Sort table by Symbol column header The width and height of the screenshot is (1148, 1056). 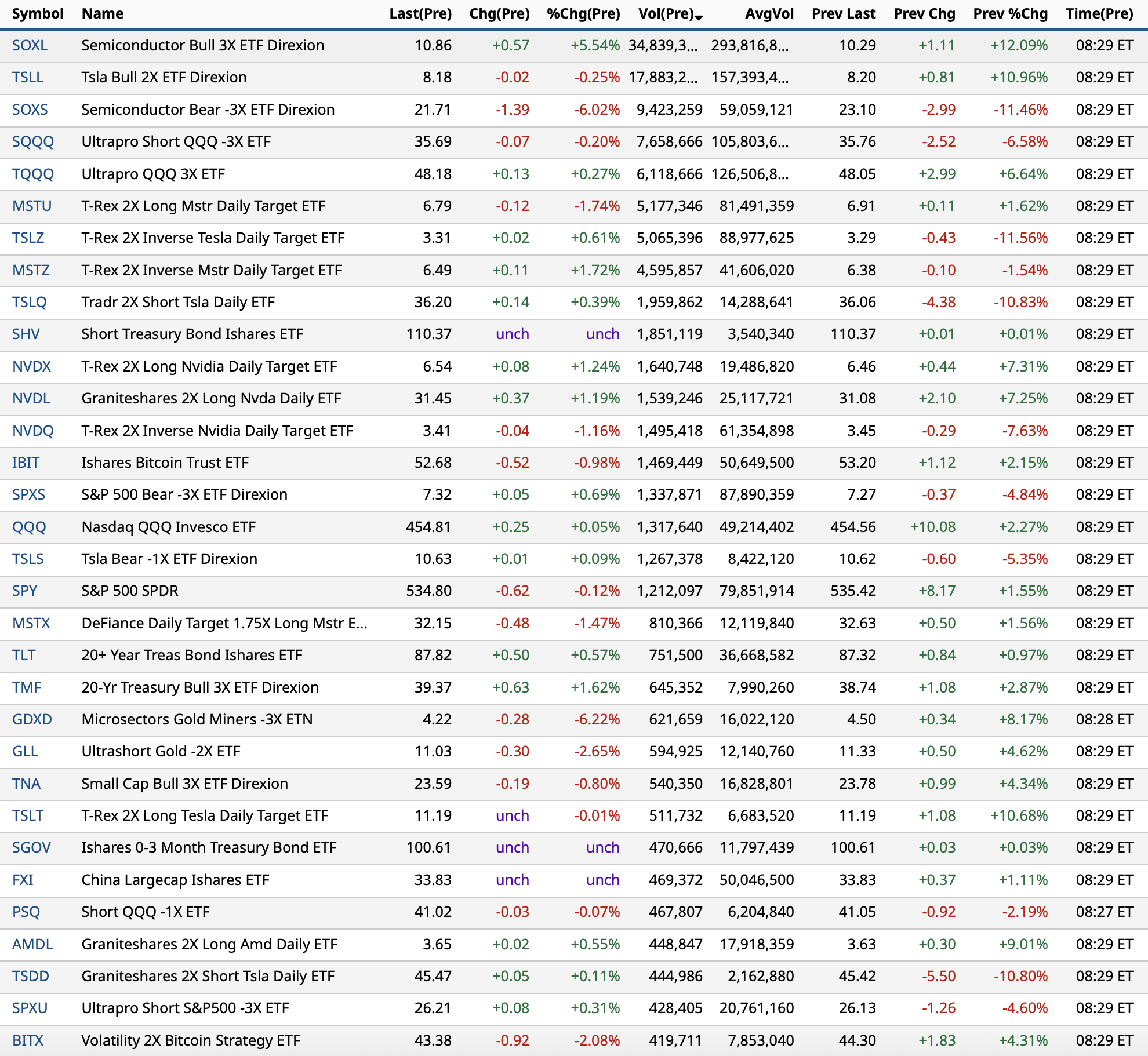click(x=38, y=13)
